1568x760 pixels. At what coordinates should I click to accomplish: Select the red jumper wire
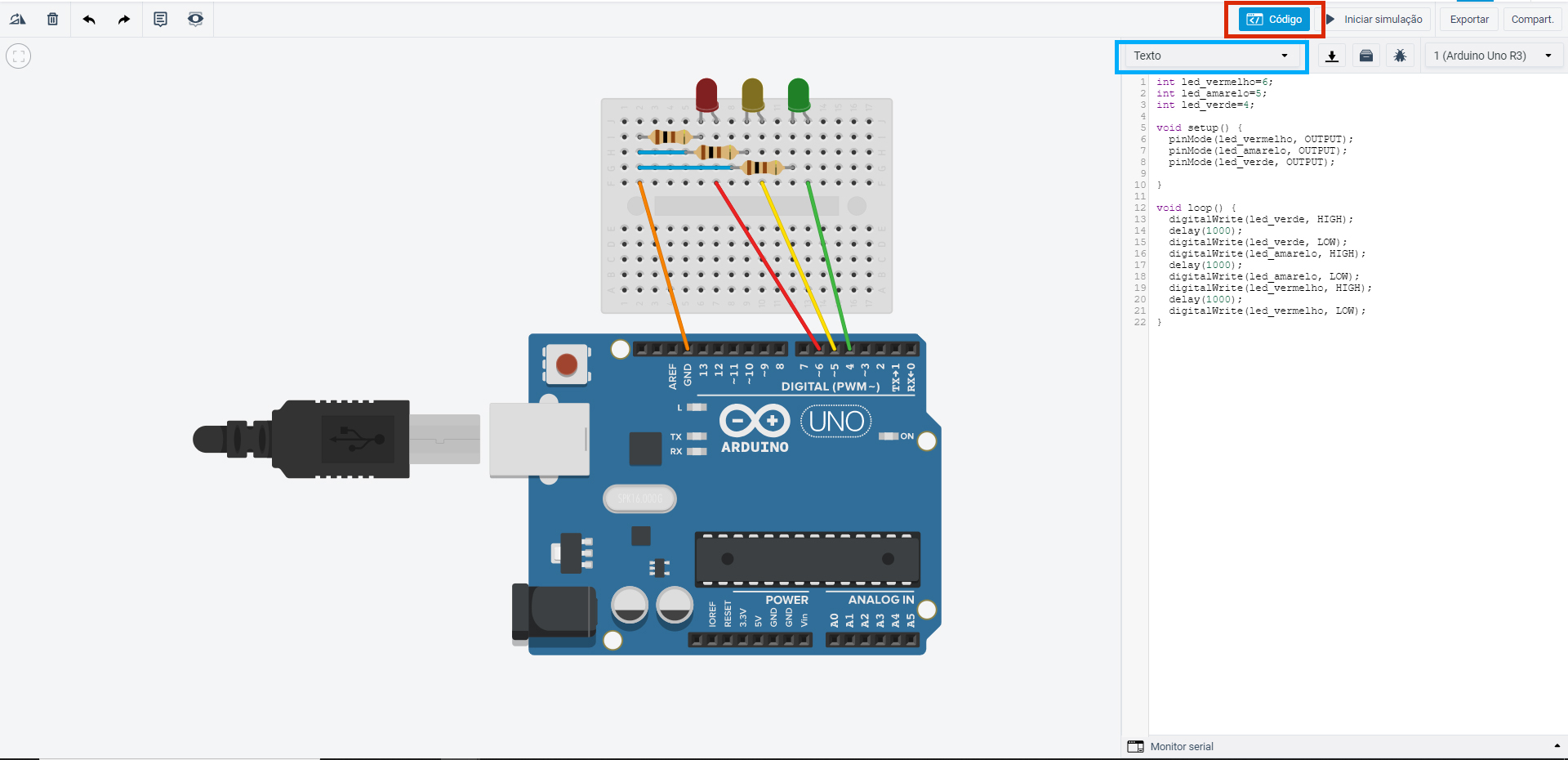pos(767,266)
